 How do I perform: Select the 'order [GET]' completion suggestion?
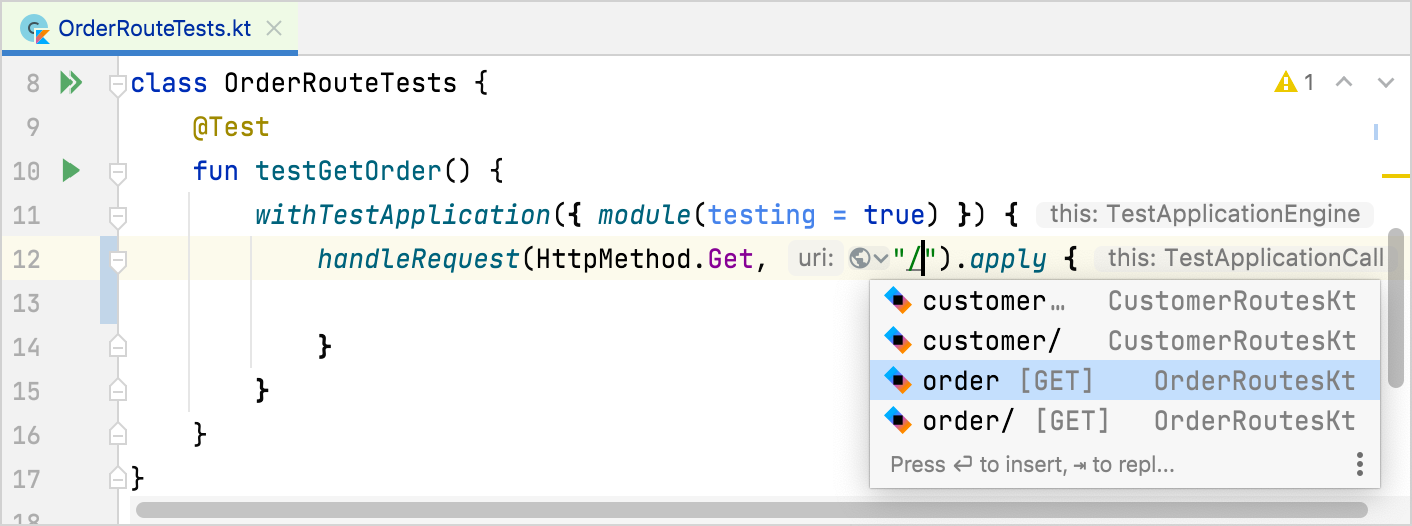click(1125, 380)
